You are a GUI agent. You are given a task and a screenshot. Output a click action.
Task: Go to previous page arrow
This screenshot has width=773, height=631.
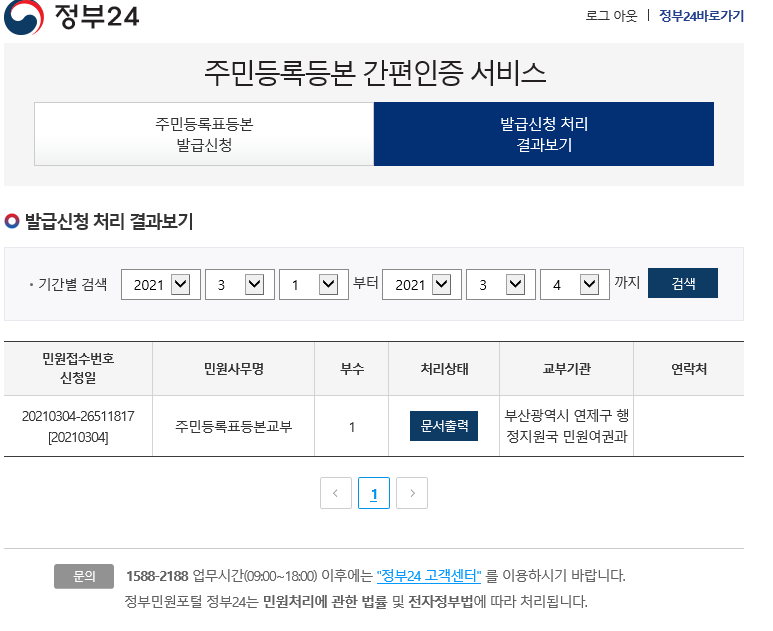pyautogui.click(x=336, y=493)
